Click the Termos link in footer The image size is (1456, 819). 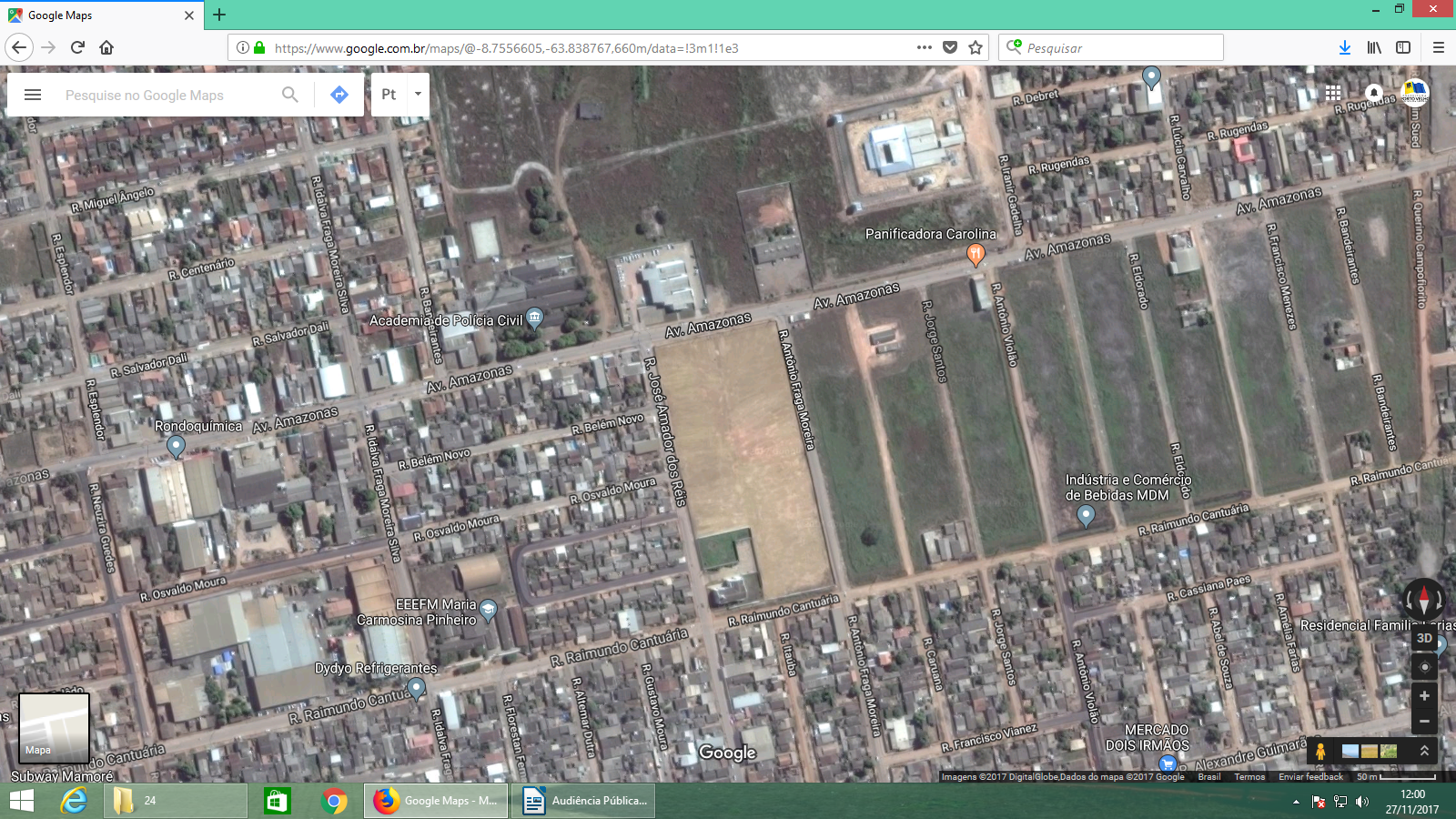point(1249,777)
